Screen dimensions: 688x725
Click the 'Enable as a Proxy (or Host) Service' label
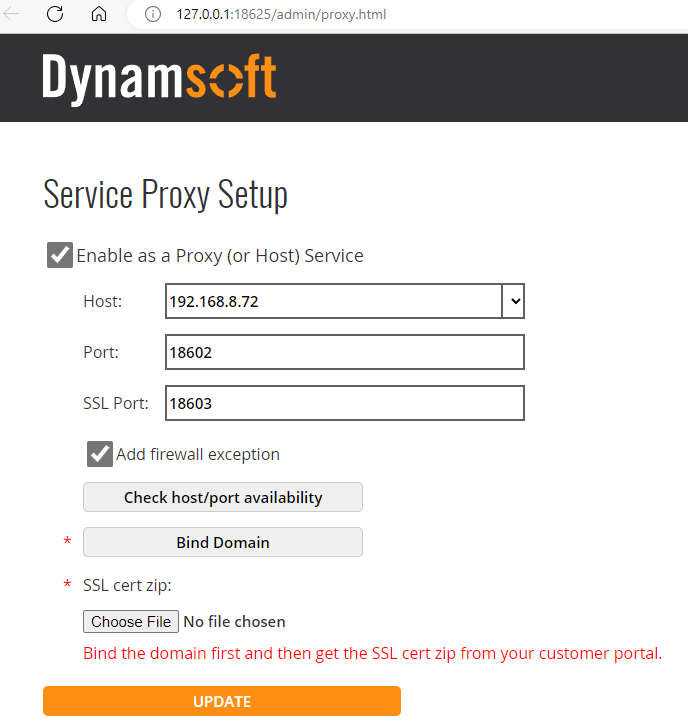220,256
